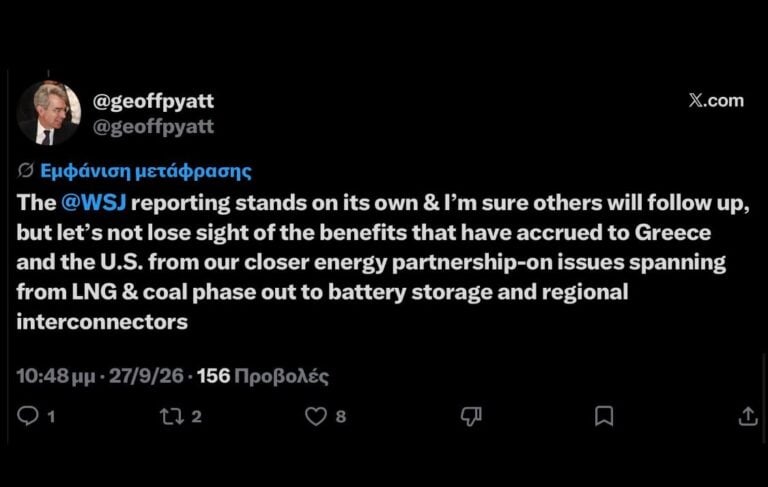Bookmark this post
Screen dimensions: 768x487
[604, 416]
